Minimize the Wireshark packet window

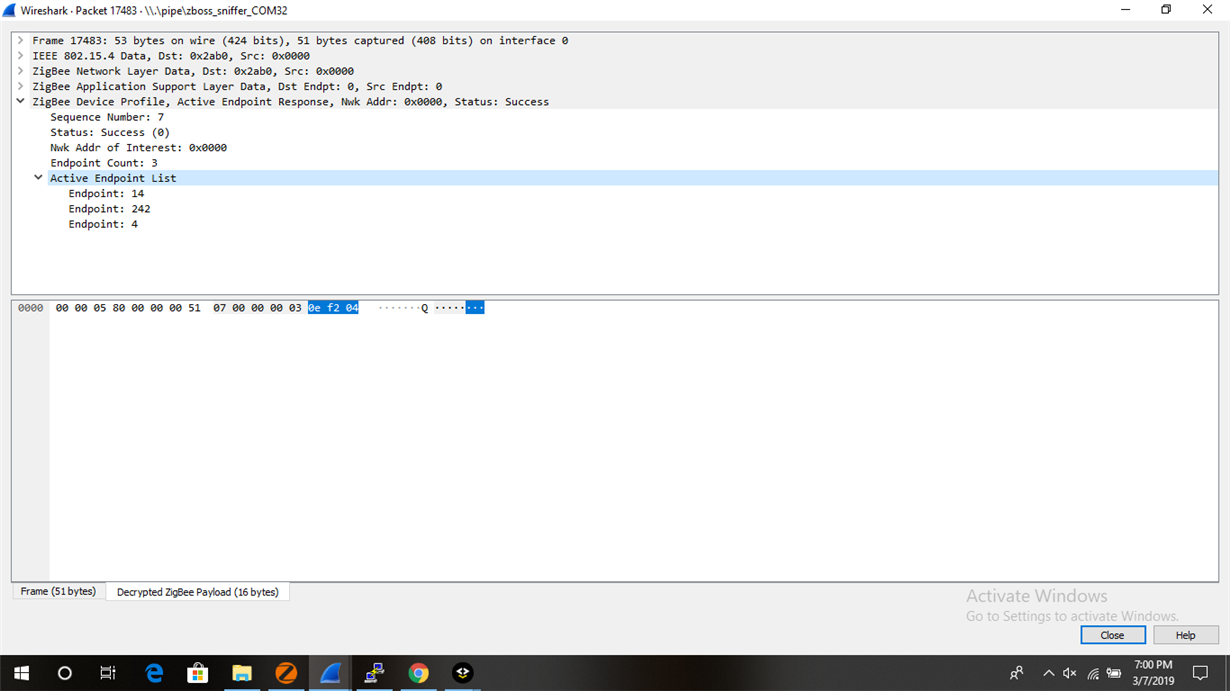(1125, 10)
